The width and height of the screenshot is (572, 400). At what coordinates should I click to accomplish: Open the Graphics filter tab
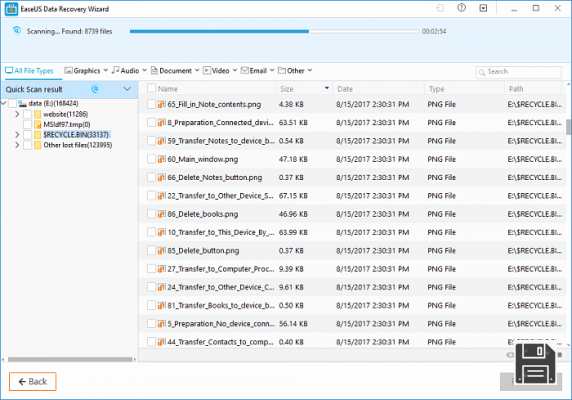[86, 70]
